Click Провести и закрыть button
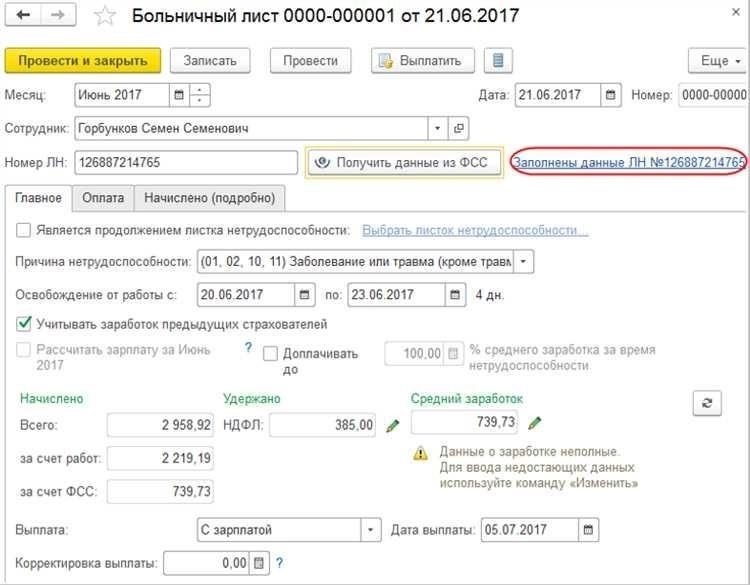 83,61
